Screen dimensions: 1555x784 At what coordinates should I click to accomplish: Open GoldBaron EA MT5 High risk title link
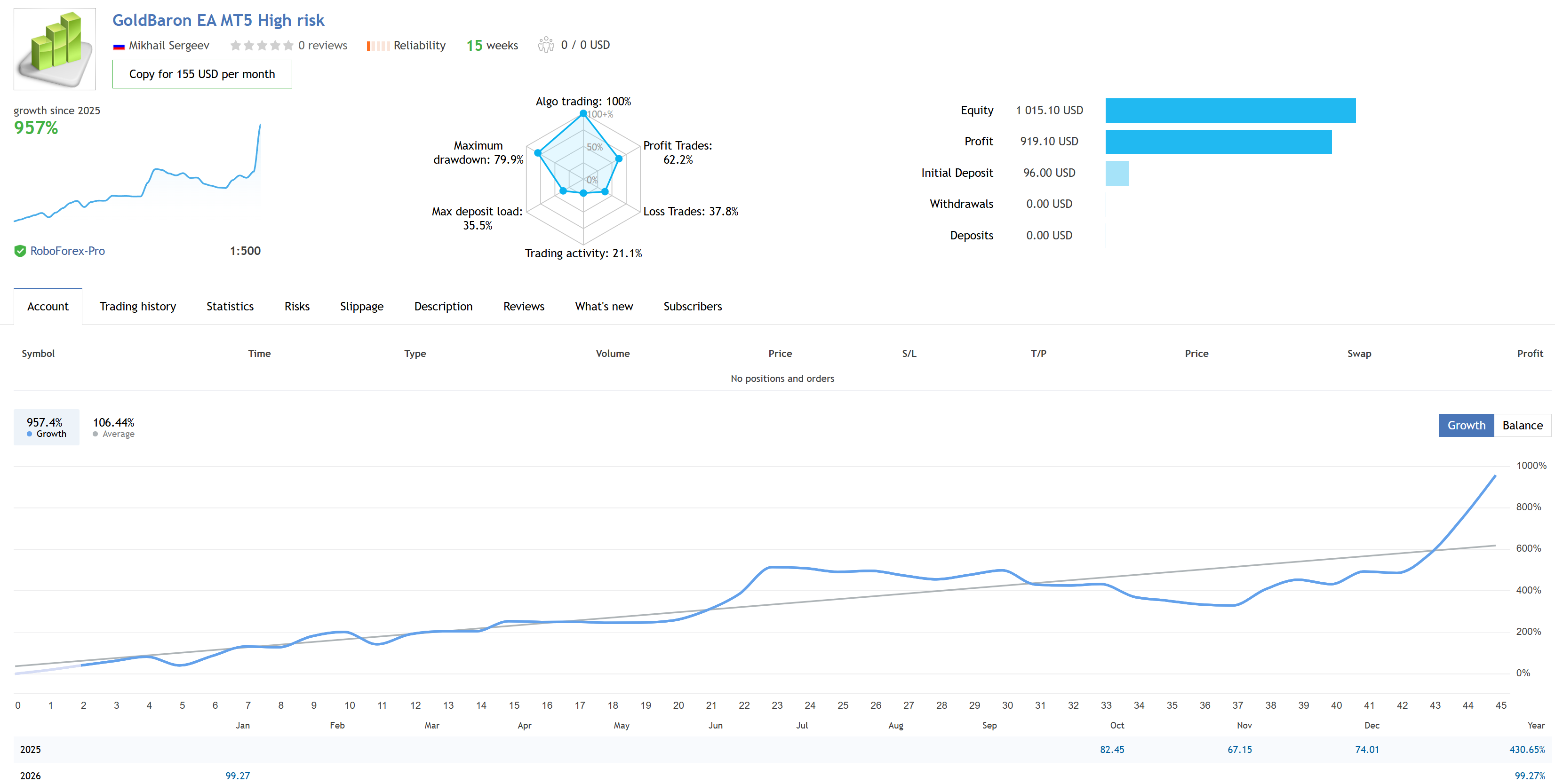click(218, 21)
